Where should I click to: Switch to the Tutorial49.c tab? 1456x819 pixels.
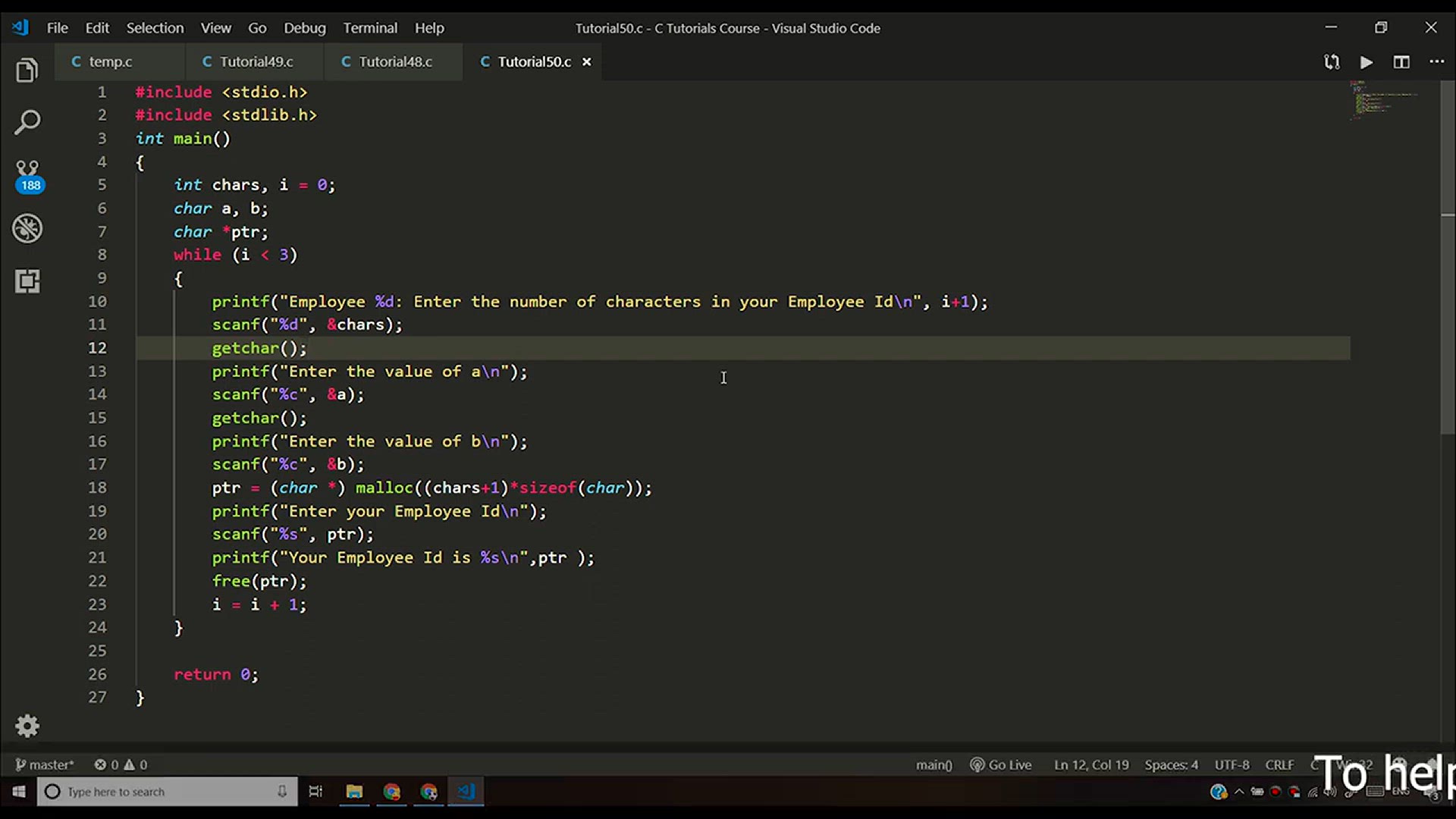point(255,62)
